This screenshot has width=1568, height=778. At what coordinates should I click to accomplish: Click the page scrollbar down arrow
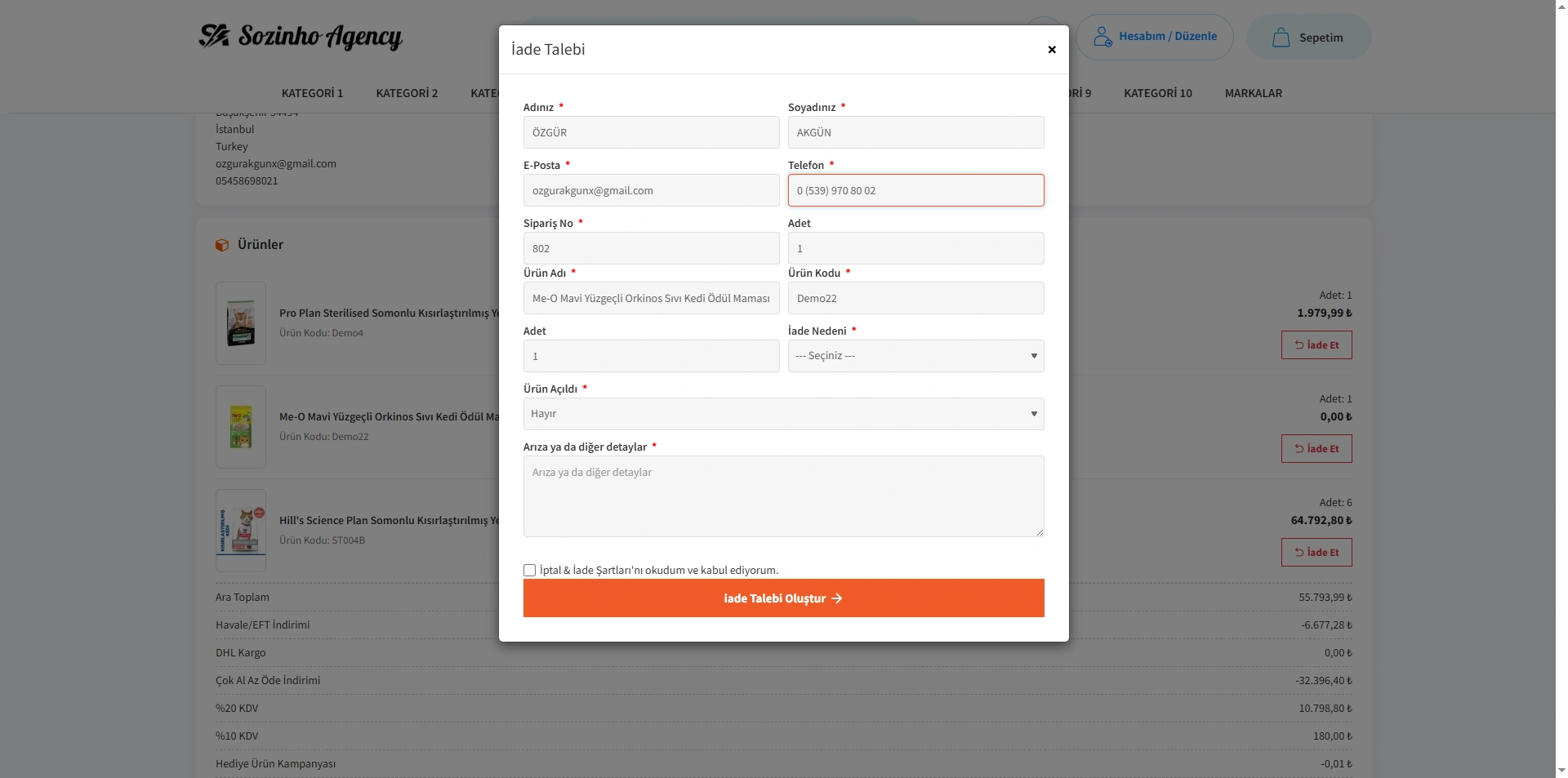pos(1561,770)
